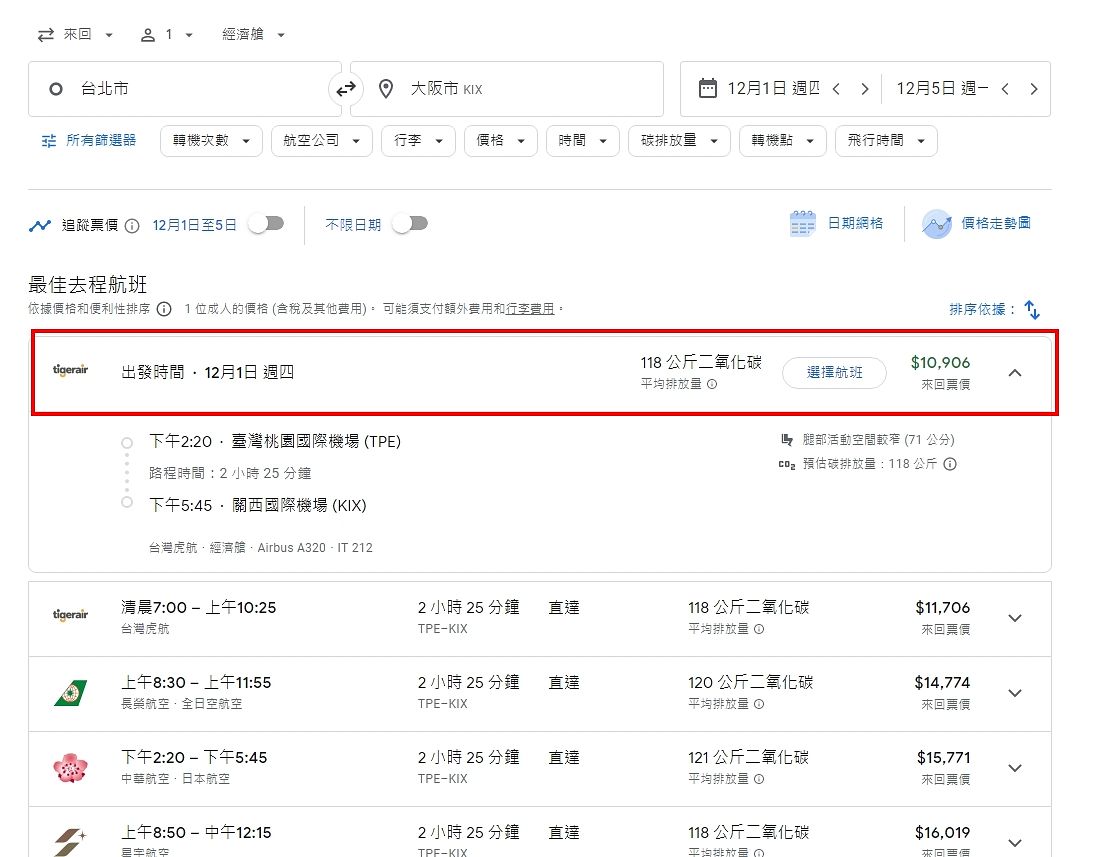This screenshot has height=857, width=1110.
Task: Open the 經濟艙 cabin class dropdown
Action: click(x=254, y=35)
